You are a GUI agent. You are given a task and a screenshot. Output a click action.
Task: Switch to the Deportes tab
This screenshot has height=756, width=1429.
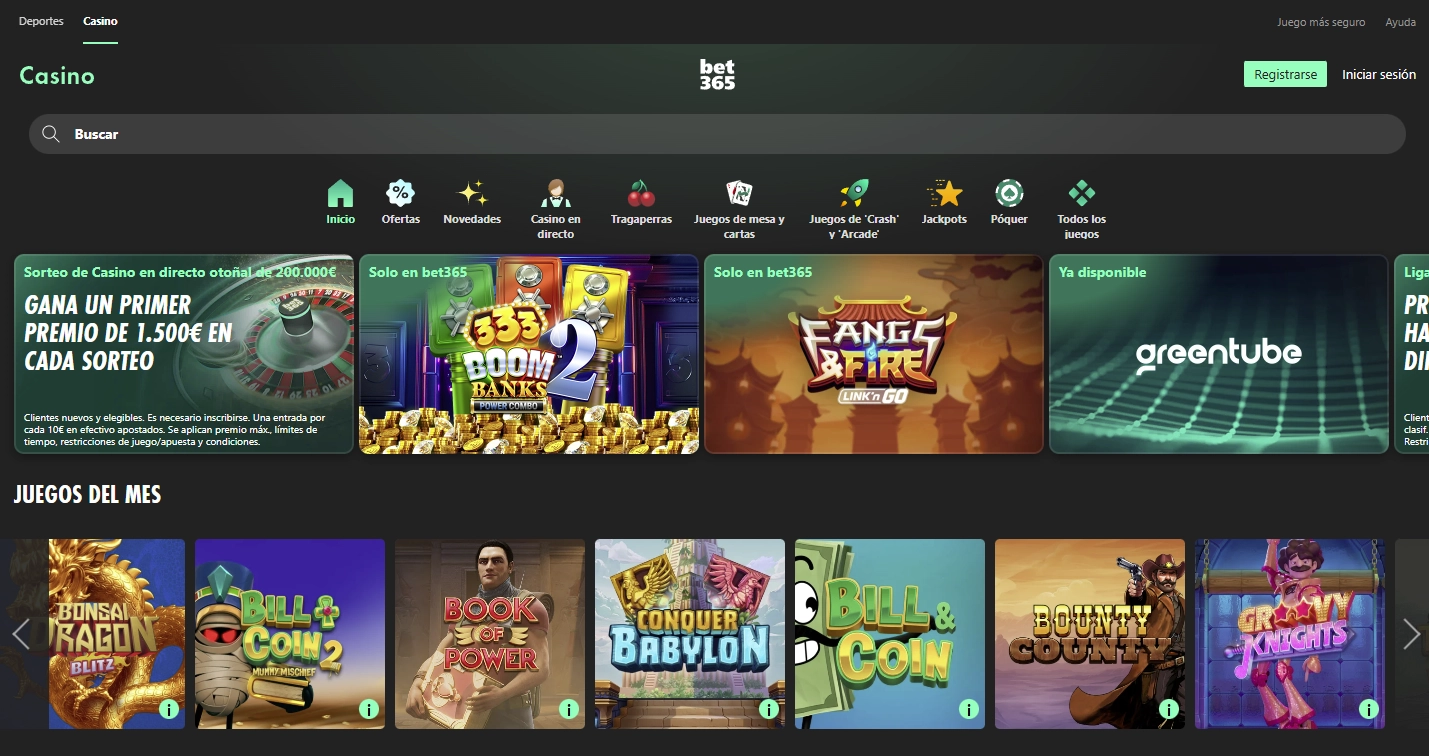pyautogui.click(x=40, y=20)
